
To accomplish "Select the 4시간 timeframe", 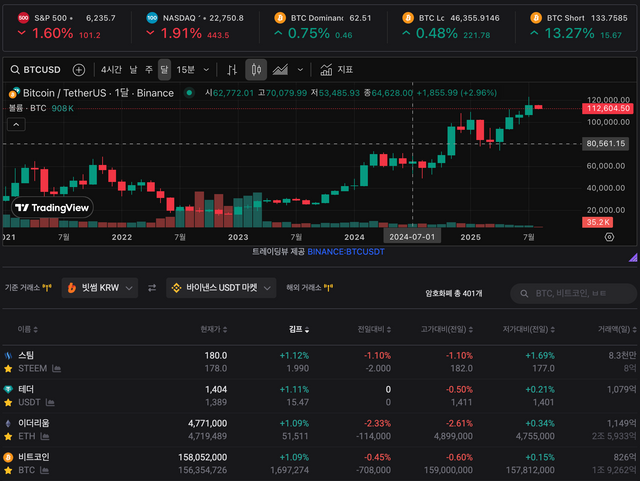I will click(111, 70).
